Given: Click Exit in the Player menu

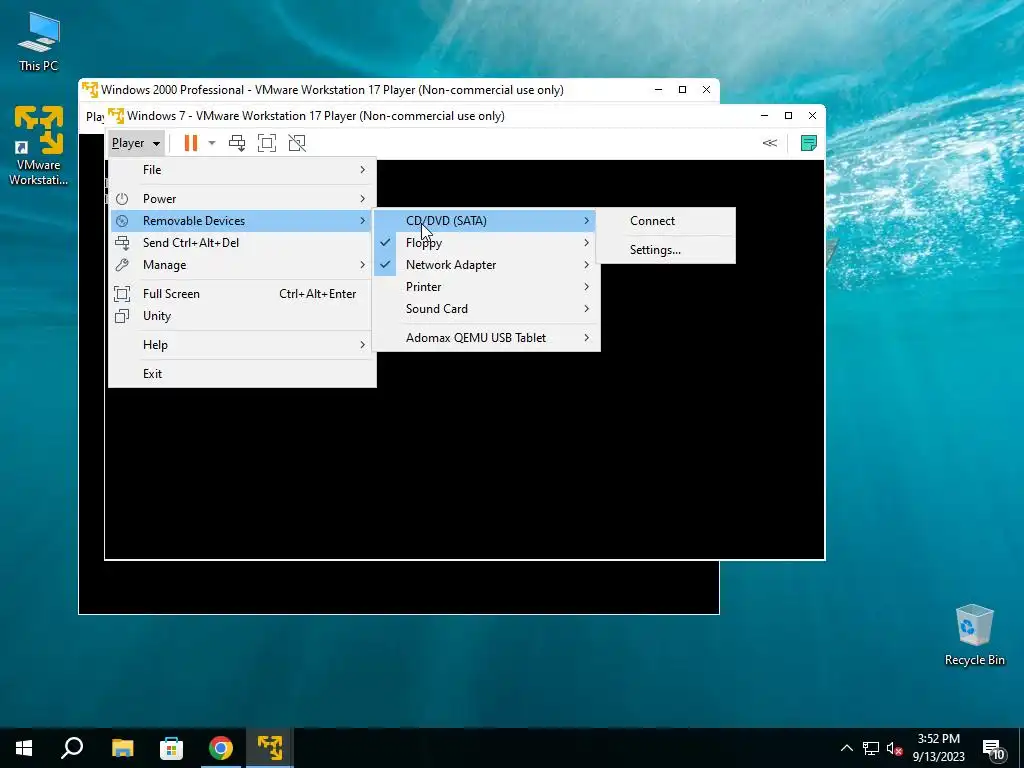Looking at the screenshot, I should [242, 374].
